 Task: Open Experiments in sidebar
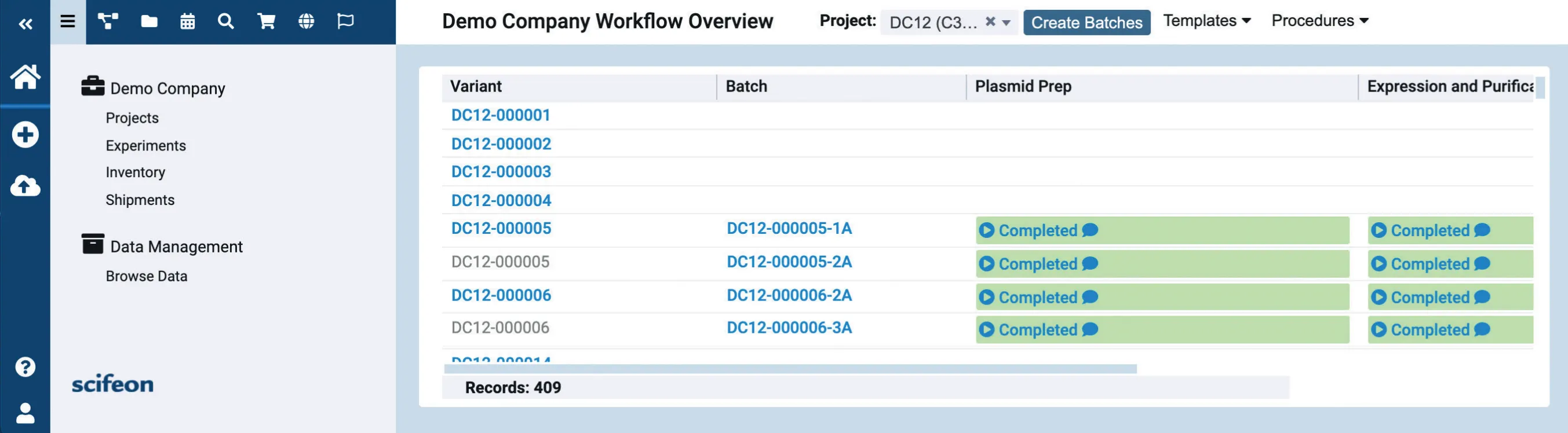pos(145,145)
